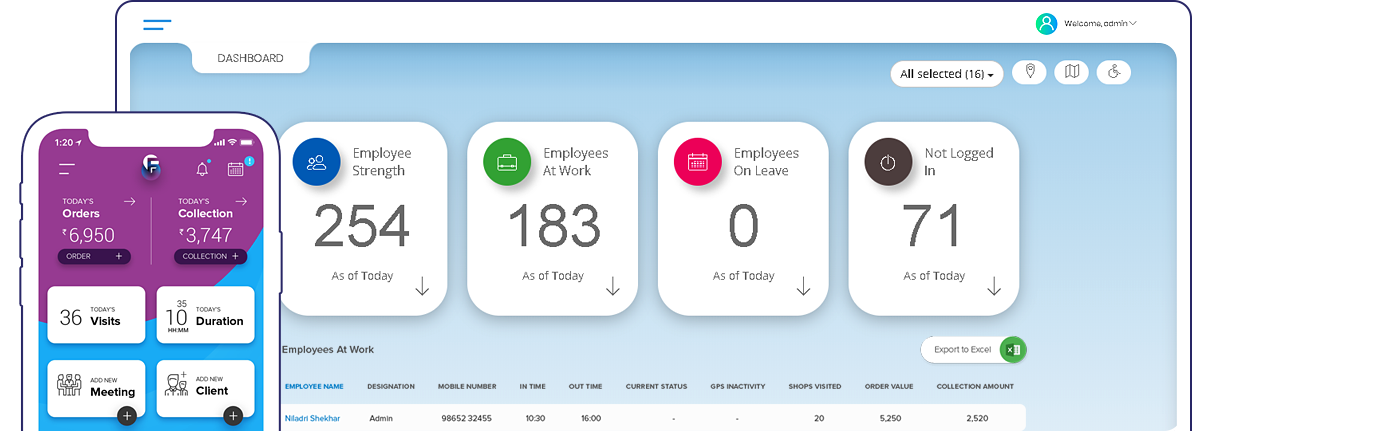Click the ORDER VALUE column header
Image resolution: width=1400 pixels, height=431 pixels.
click(x=890, y=386)
